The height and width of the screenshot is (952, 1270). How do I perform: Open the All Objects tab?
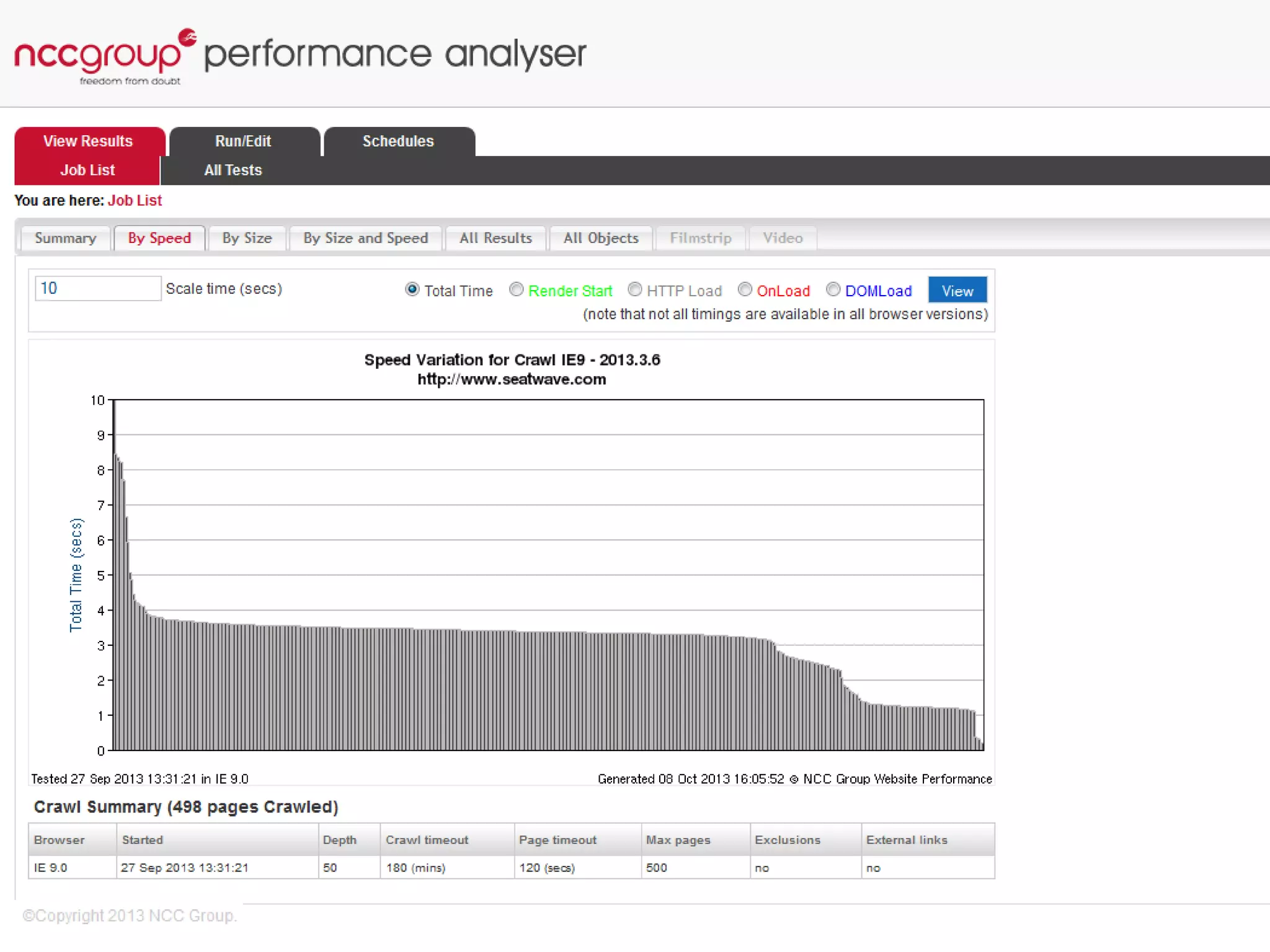[x=600, y=239]
